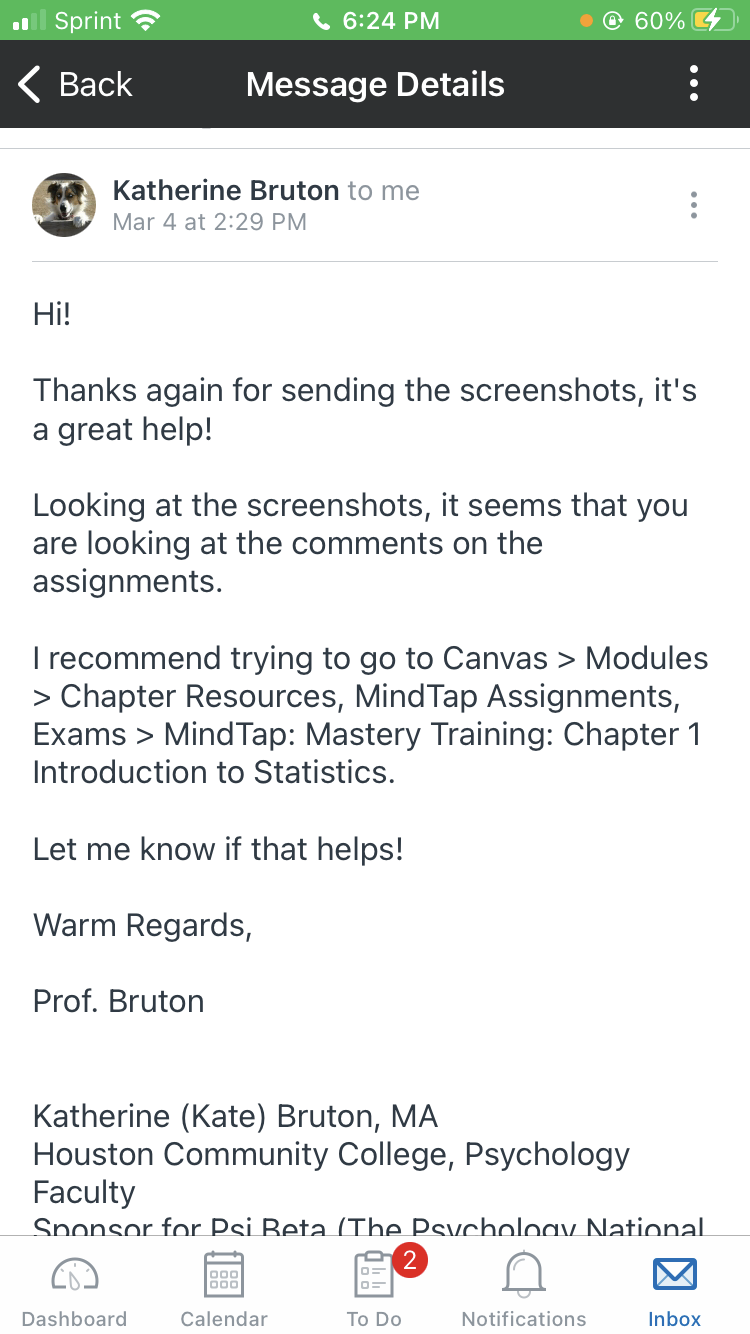Tap the Wi-Fi icon in status bar
Viewport: 750px width, 1334px height.
pos(146,20)
